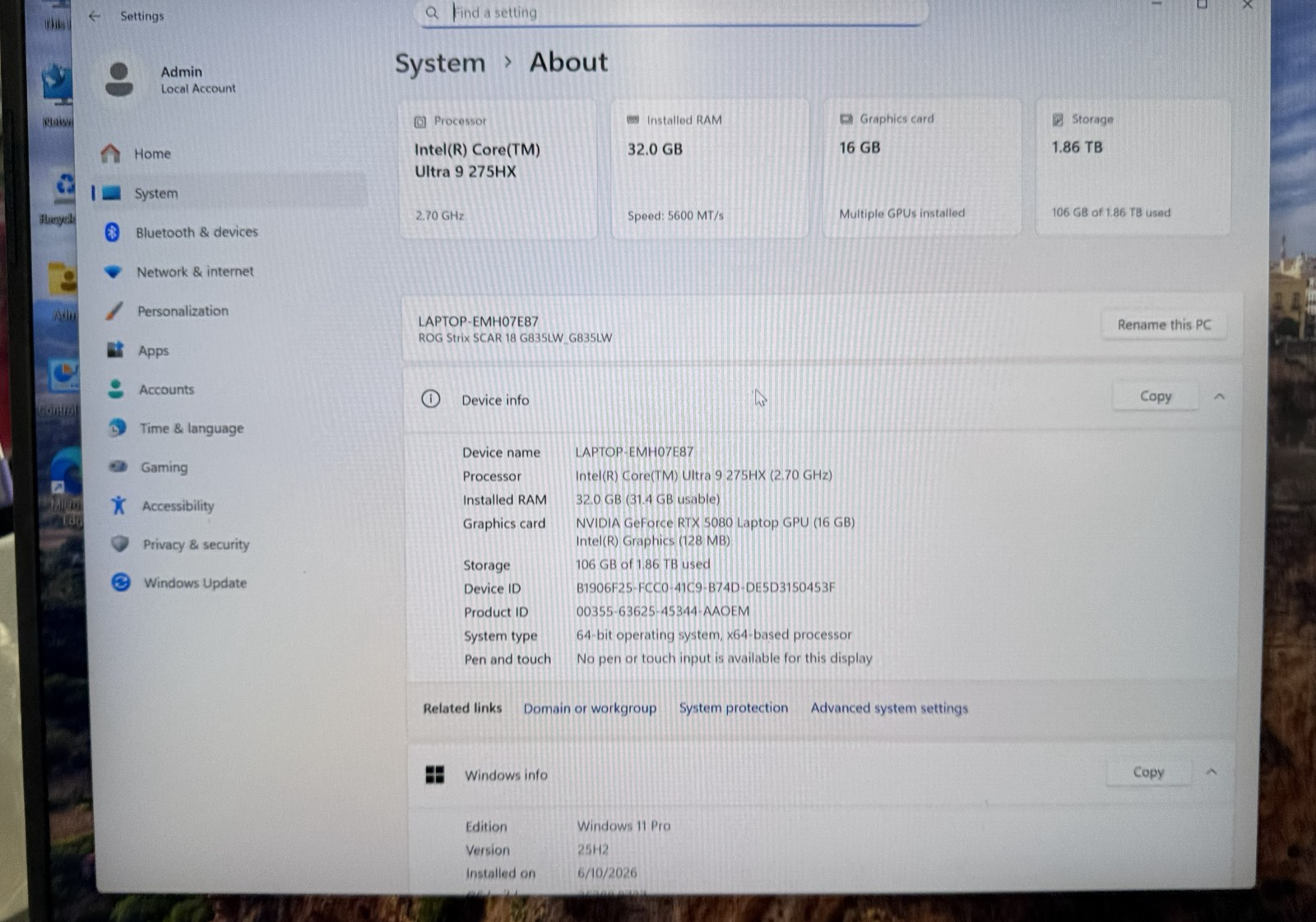Click the Bluetooth icon in sidebar
Screen dimensions: 1316x922
113,233
